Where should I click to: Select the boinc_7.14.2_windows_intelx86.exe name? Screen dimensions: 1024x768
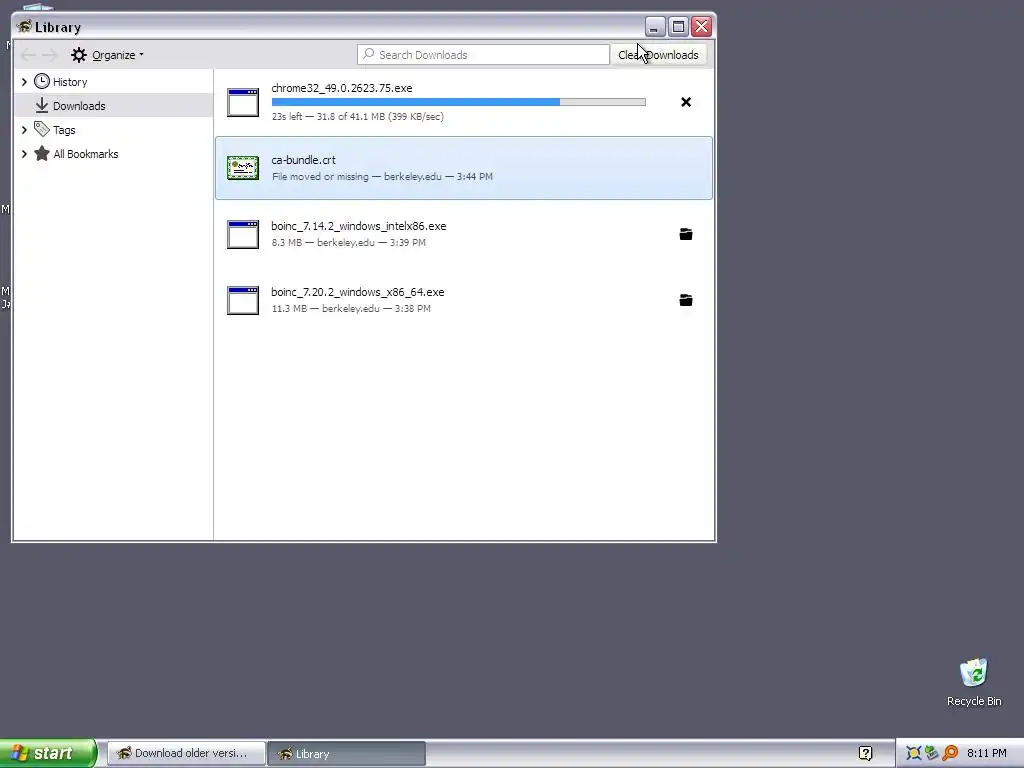359,226
